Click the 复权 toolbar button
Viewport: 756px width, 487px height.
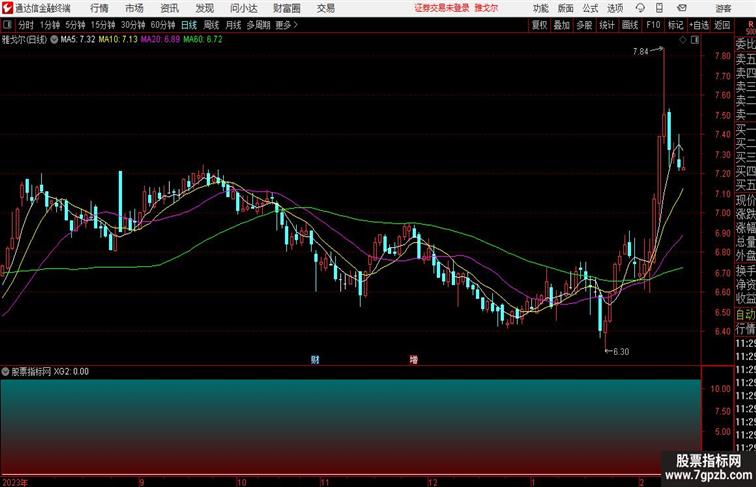pyautogui.click(x=540, y=25)
